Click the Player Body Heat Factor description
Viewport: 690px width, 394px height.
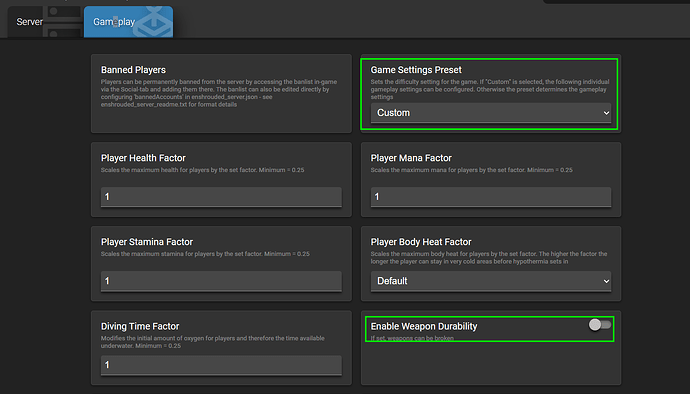[x=488, y=258]
